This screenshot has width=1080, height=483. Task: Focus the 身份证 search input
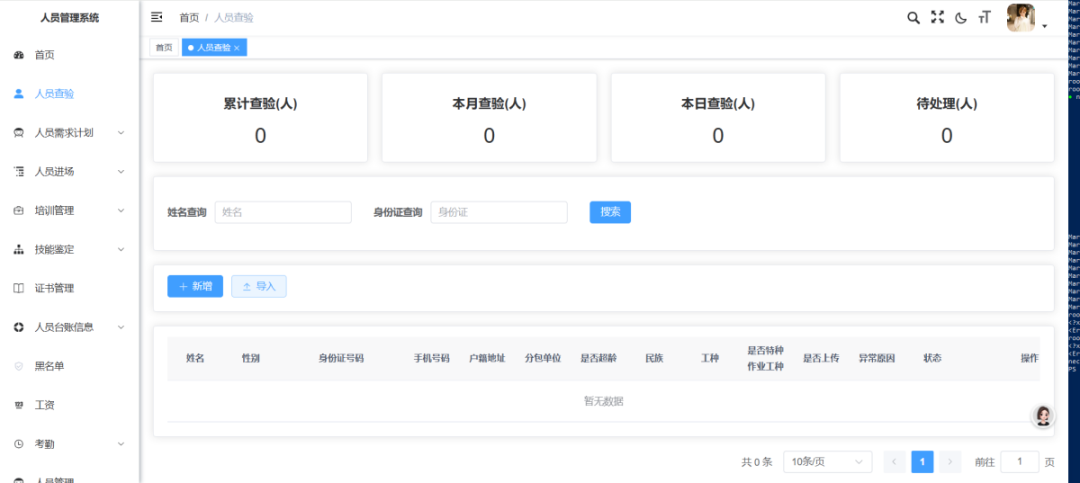(x=499, y=212)
